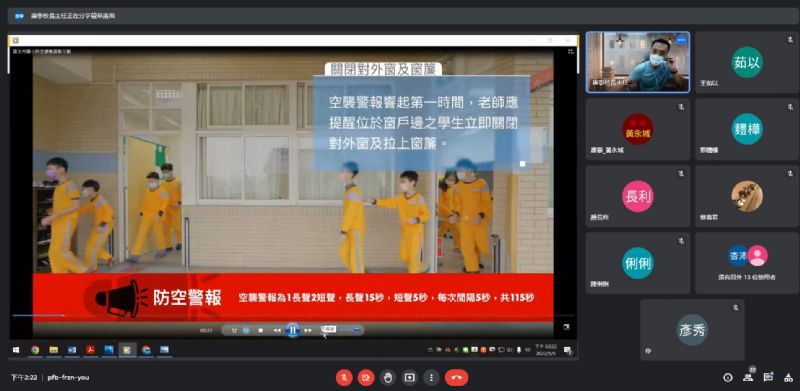Screen dimensions: 800x391
Task: Click the red leave call button
Action: coord(456,378)
